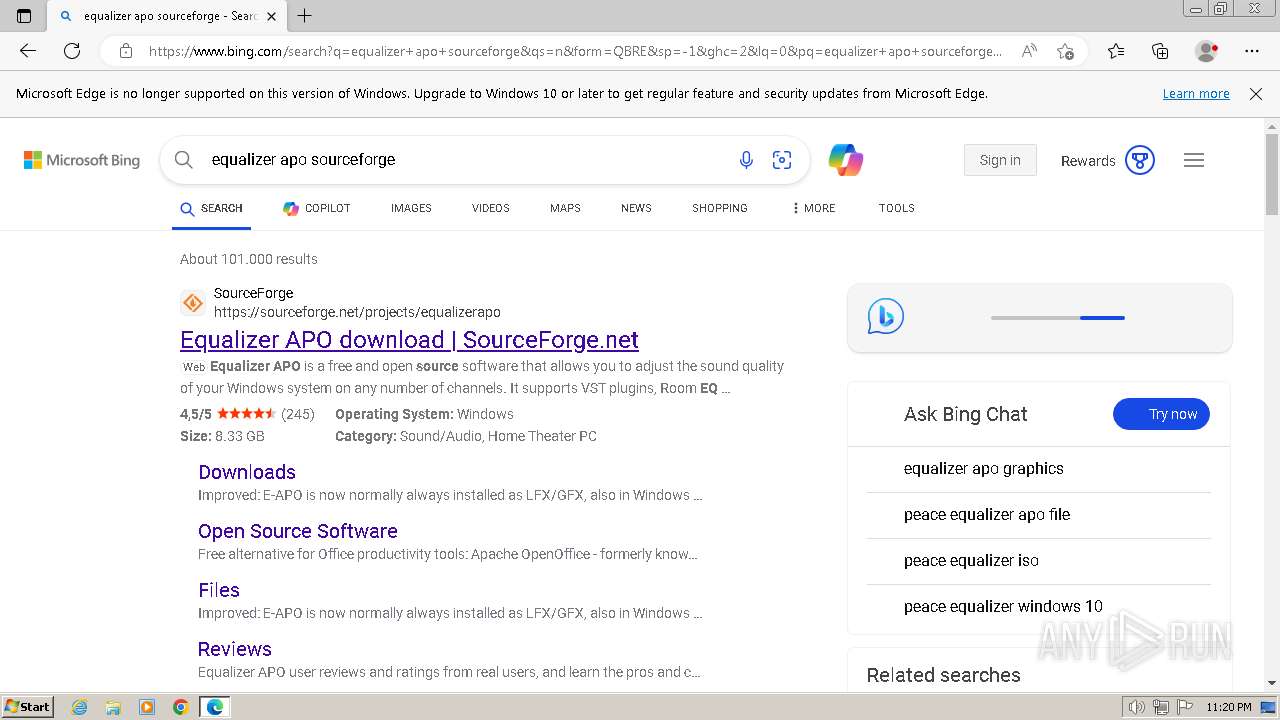Search using voice microphone icon
The width and height of the screenshot is (1280, 720).
point(746,160)
